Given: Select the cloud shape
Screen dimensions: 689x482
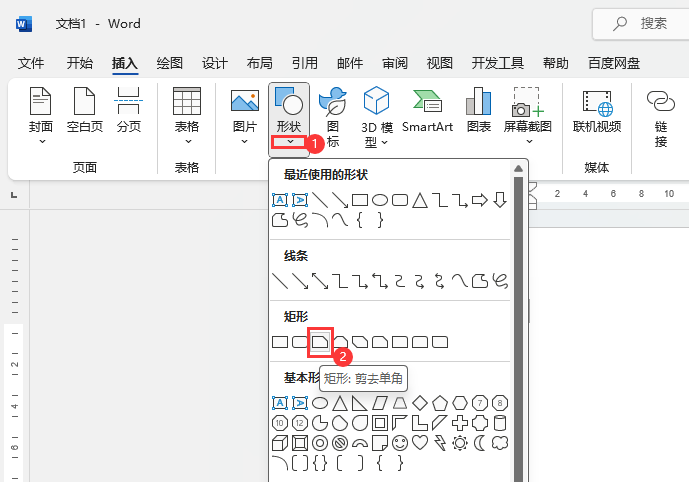Looking at the screenshot, I should [x=500, y=443].
